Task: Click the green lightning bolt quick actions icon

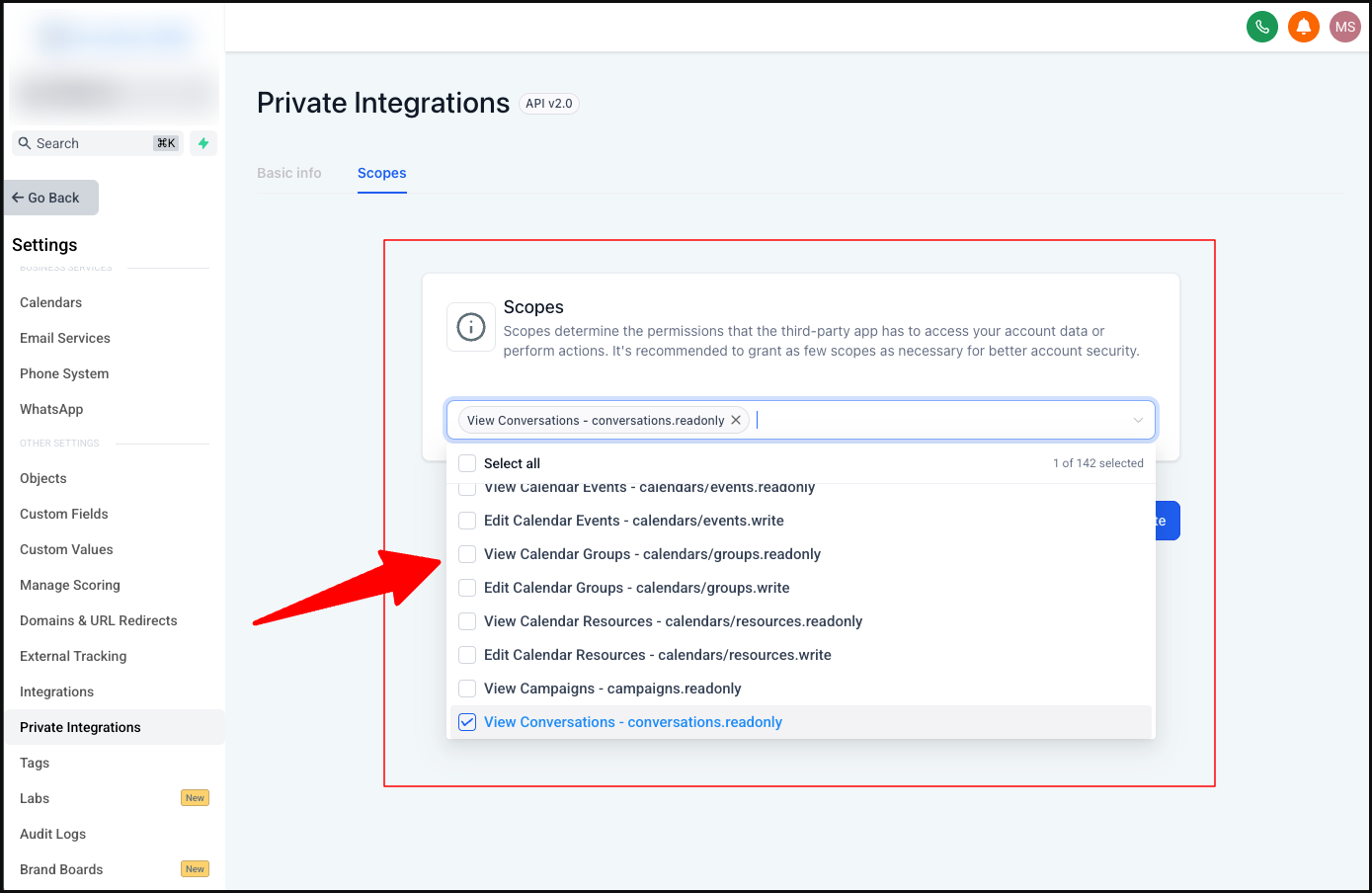Action: pos(203,143)
